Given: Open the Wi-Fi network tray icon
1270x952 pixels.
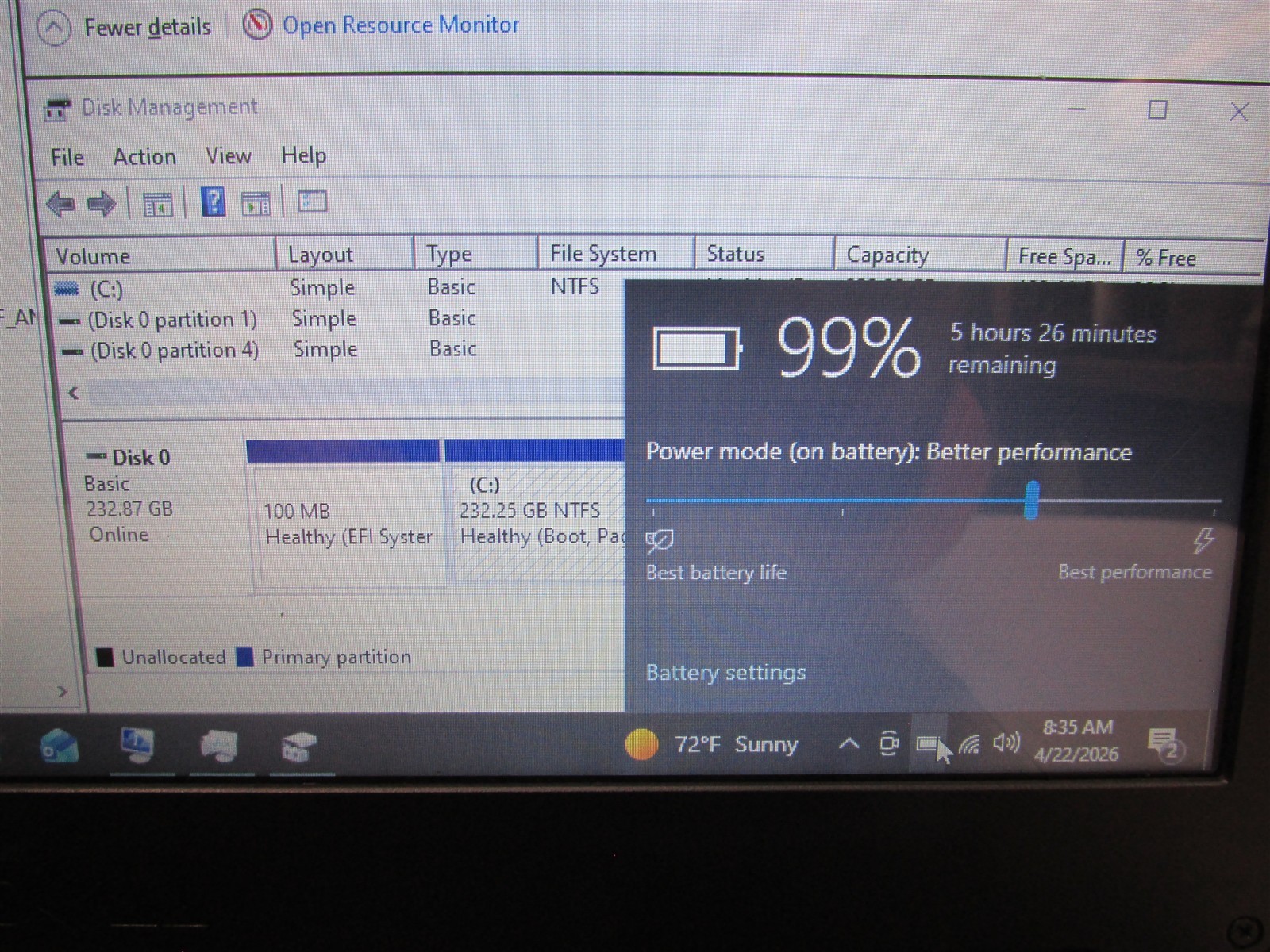Looking at the screenshot, I should 969,743.
